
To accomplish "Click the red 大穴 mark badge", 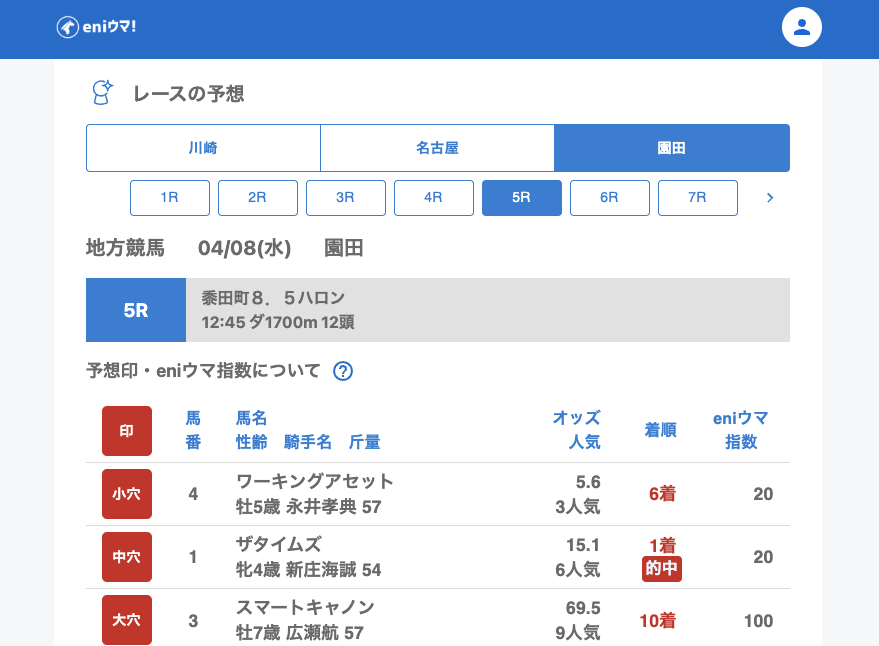I will (127, 620).
